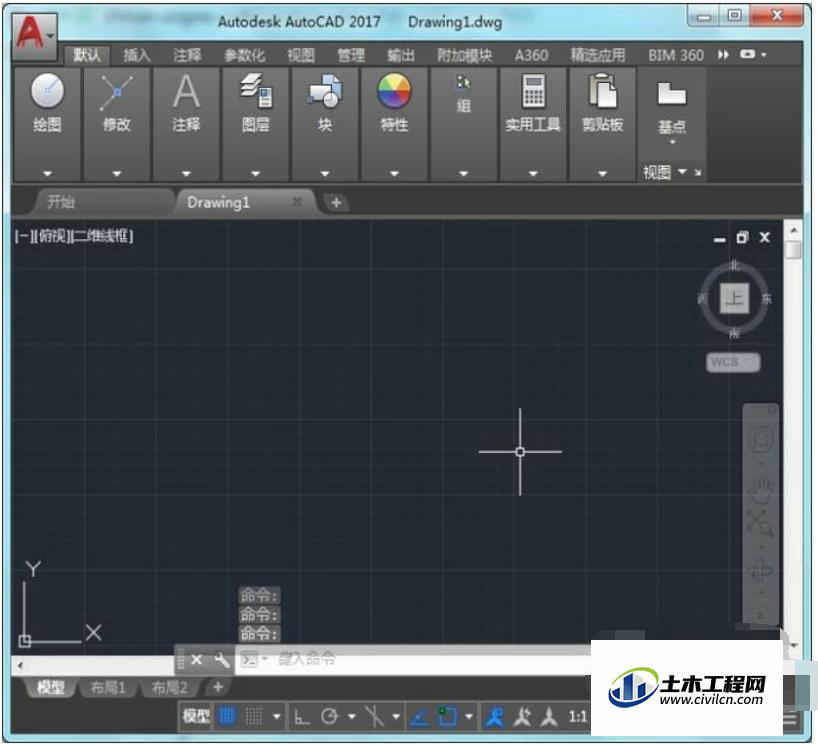Click the viewport label 俯视 control
The width and height of the screenshot is (818, 751).
coord(53,236)
